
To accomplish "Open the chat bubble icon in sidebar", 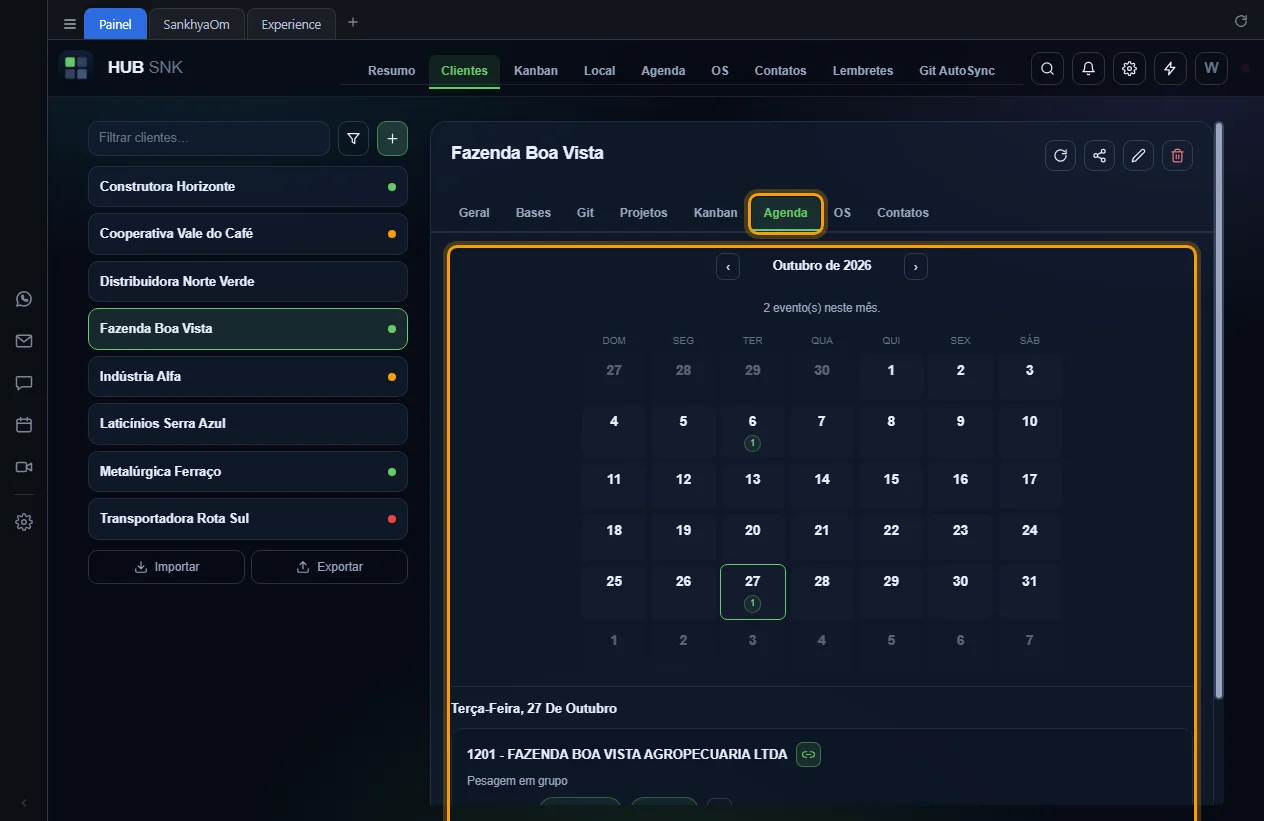I will pos(24,383).
